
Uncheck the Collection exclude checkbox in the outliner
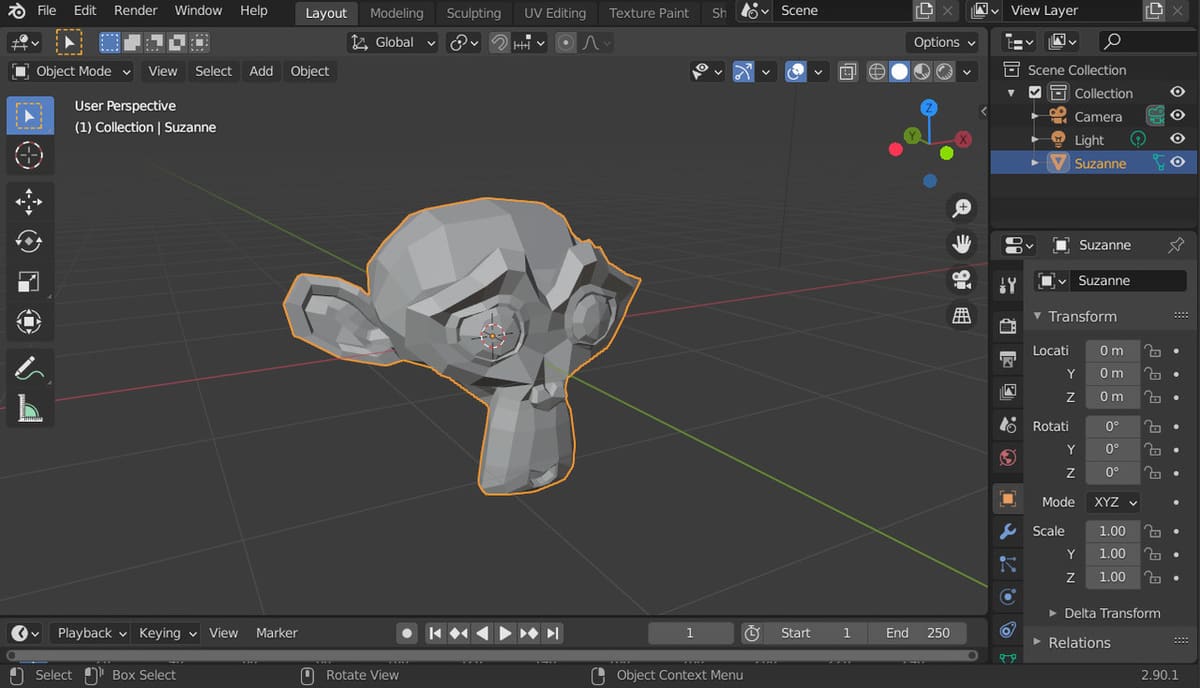coord(1035,93)
